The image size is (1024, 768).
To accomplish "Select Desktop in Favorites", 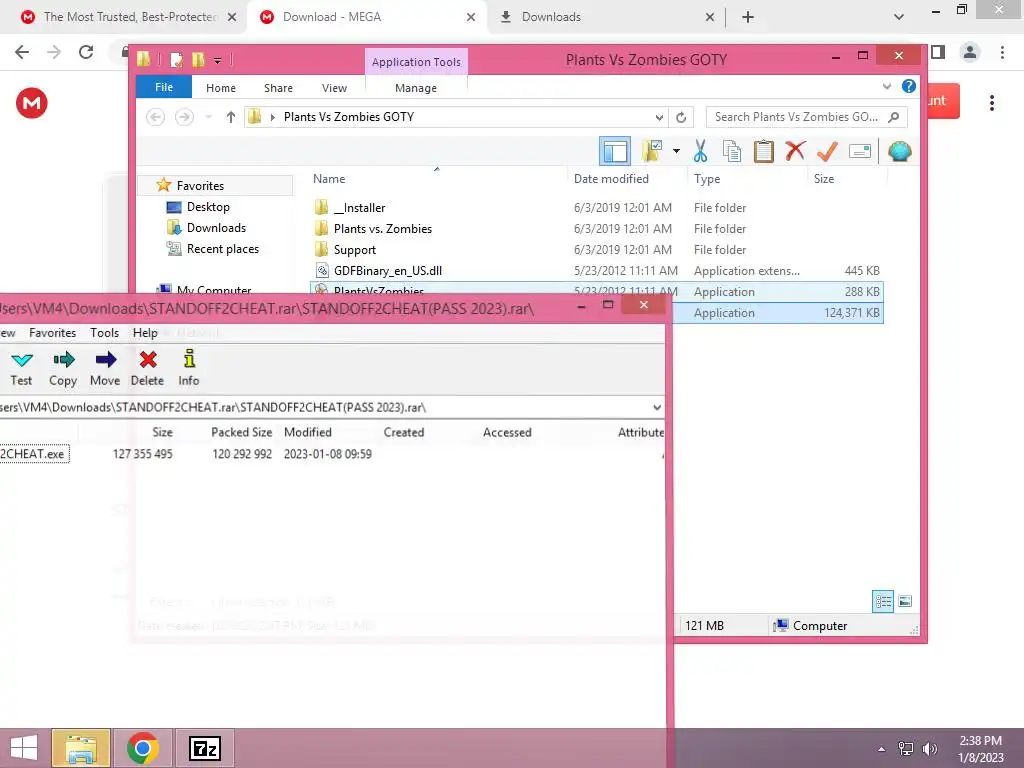I will tap(208, 206).
